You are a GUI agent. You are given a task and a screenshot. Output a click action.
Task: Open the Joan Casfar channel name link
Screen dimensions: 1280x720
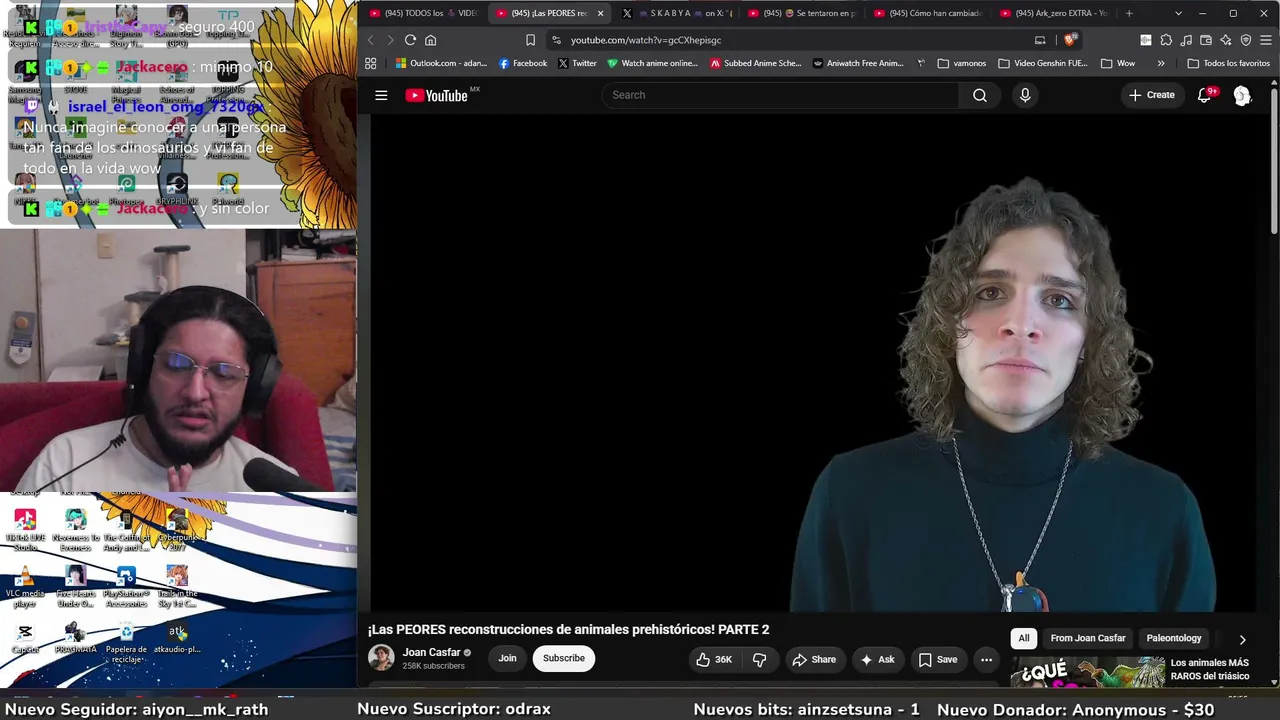click(x=431, y=652)
